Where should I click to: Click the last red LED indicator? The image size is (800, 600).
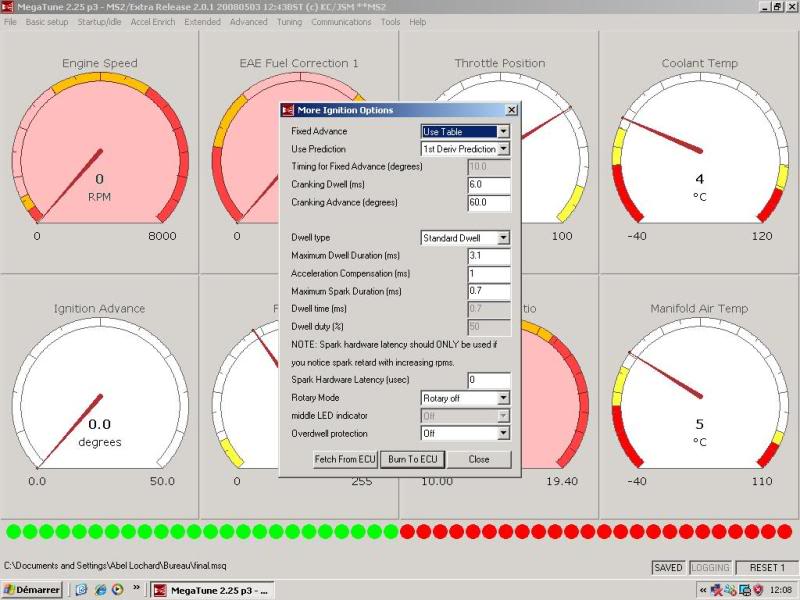pyautogui.click(x=784, y=532)
